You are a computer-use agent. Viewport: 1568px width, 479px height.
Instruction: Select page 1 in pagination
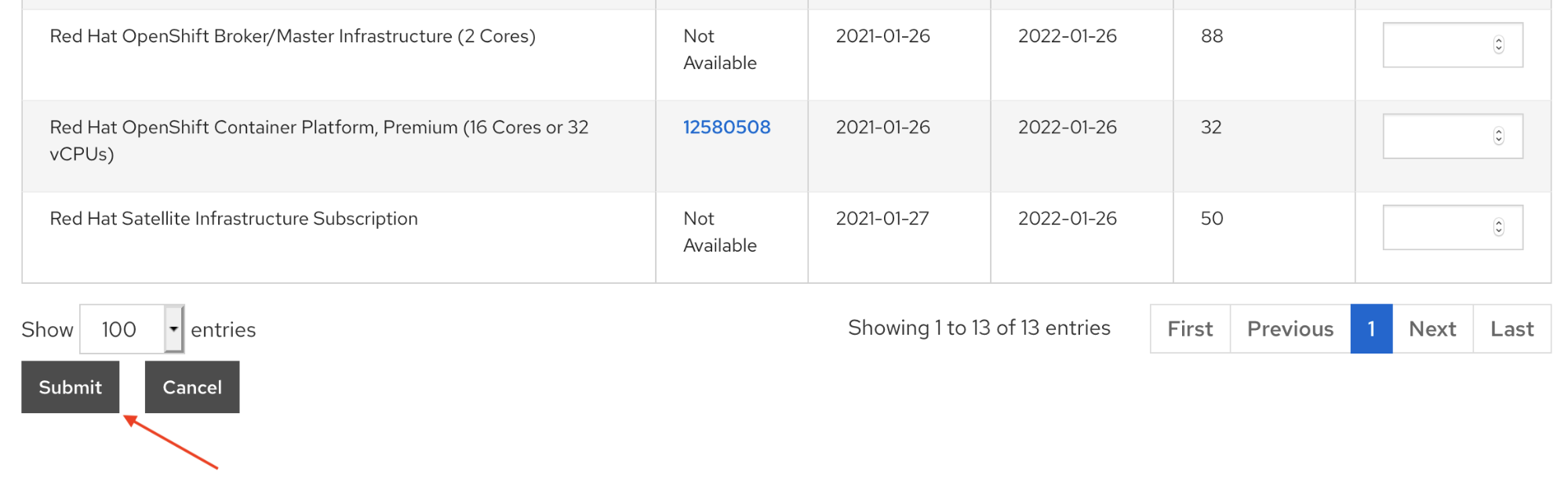(1371, 329)
